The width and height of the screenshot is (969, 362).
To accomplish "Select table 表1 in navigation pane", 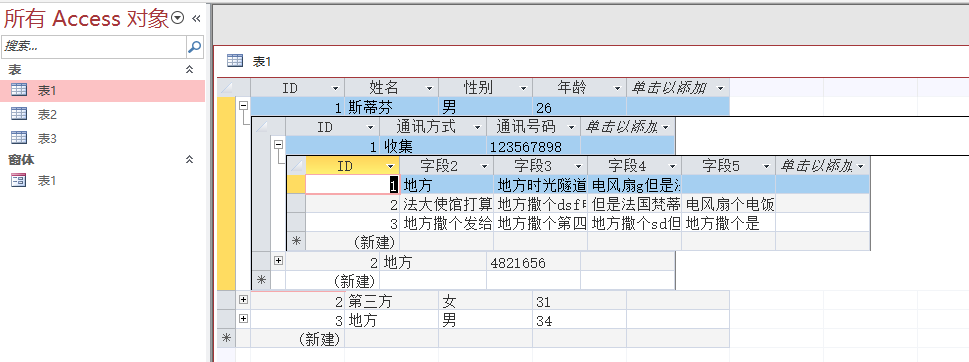I will [x=103, y=91].
